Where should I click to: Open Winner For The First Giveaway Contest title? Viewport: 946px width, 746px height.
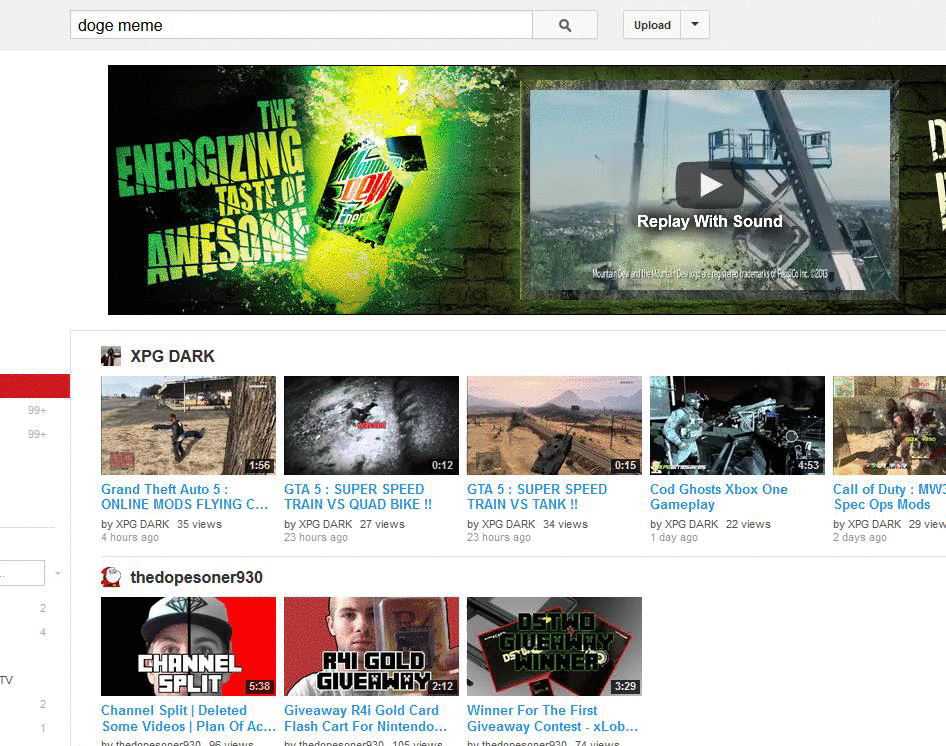point(552,718)
